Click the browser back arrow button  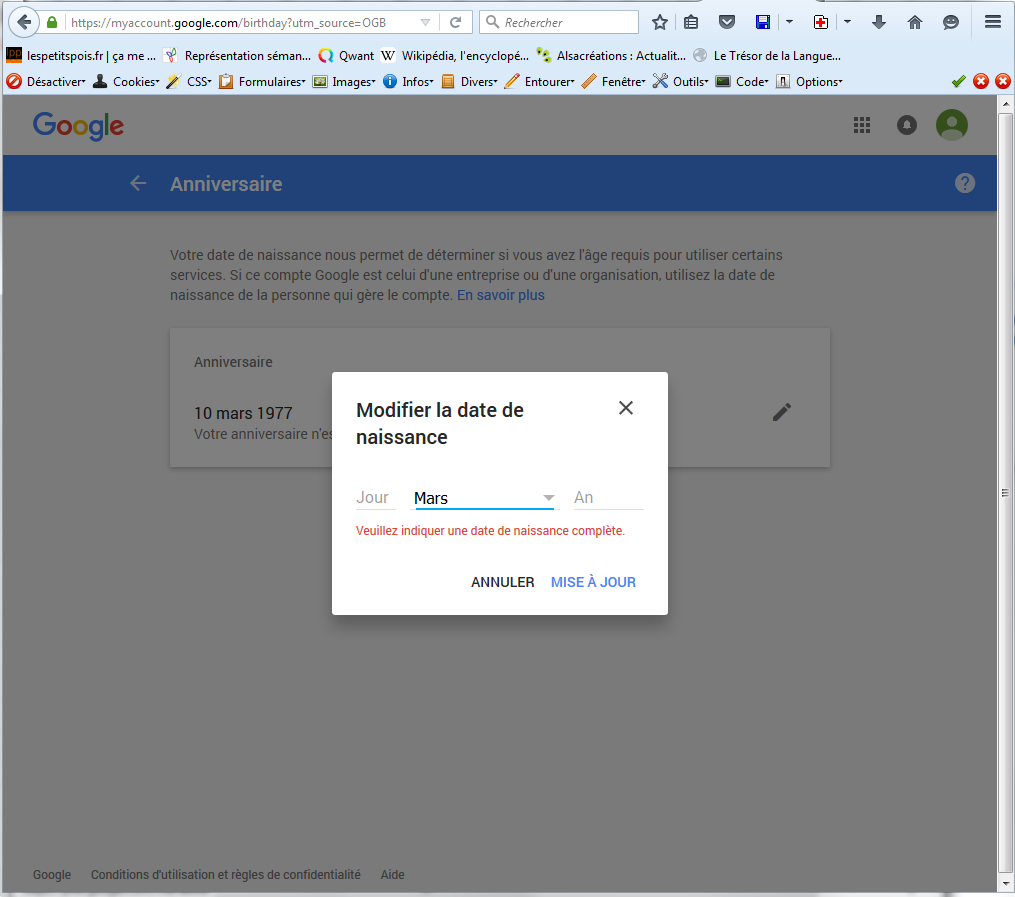pyautogui.click(x=23, y=22)
